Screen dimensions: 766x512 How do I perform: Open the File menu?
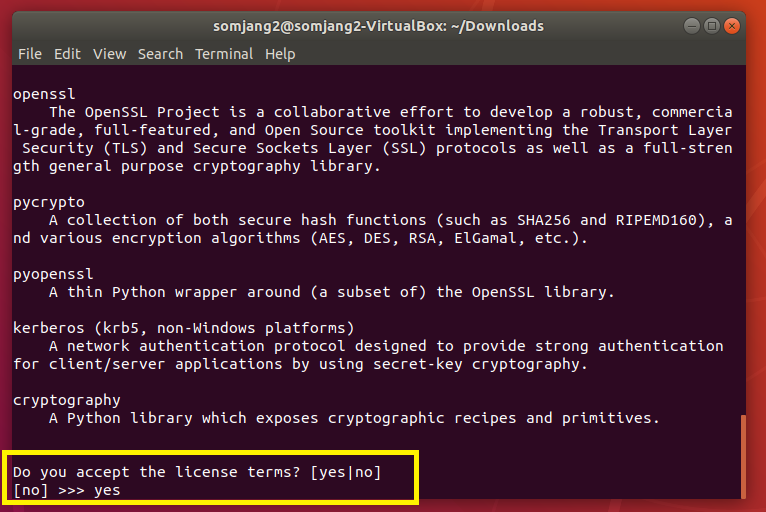point(30,54)
